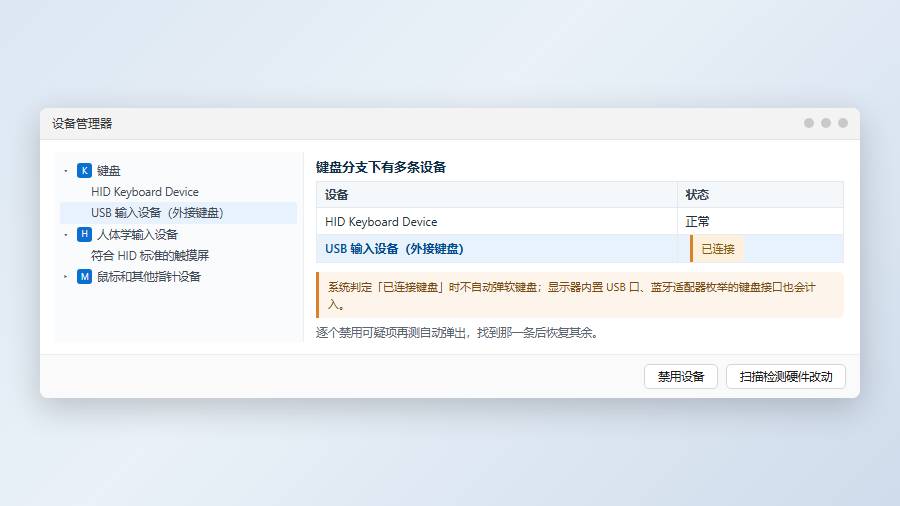Click the blue K keyboard category icon
The height and width of the screenshot is (506, 900).
click(84, 170)
